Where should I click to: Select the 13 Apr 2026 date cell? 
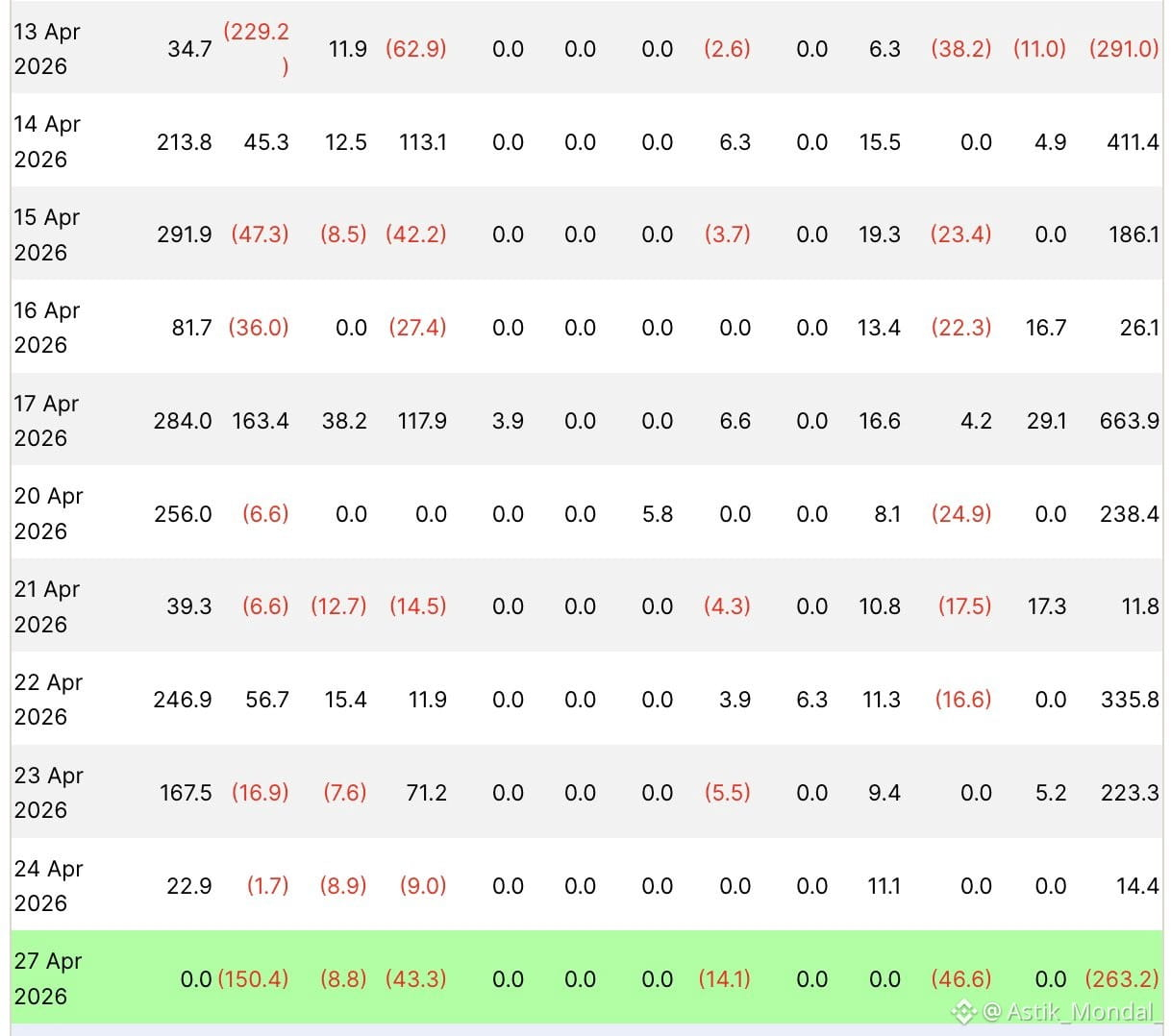(x=47, y=49)
